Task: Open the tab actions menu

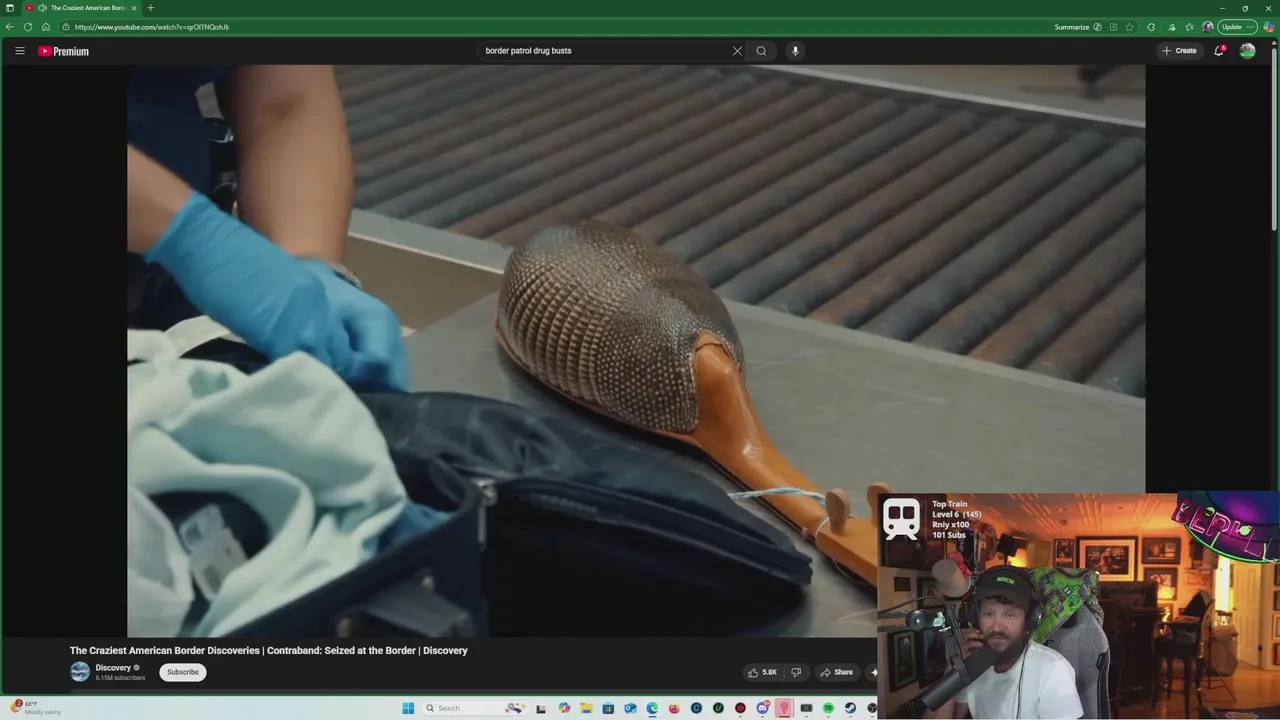Action: click(x=10, y=8)
